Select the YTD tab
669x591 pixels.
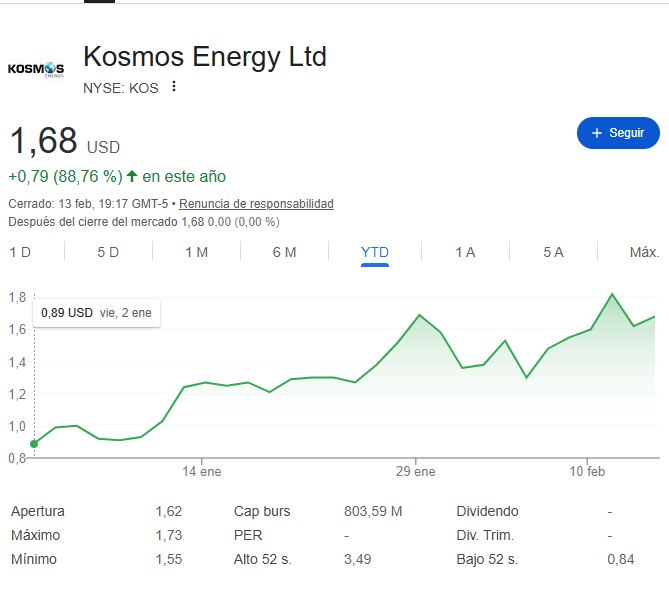[375, 252]
